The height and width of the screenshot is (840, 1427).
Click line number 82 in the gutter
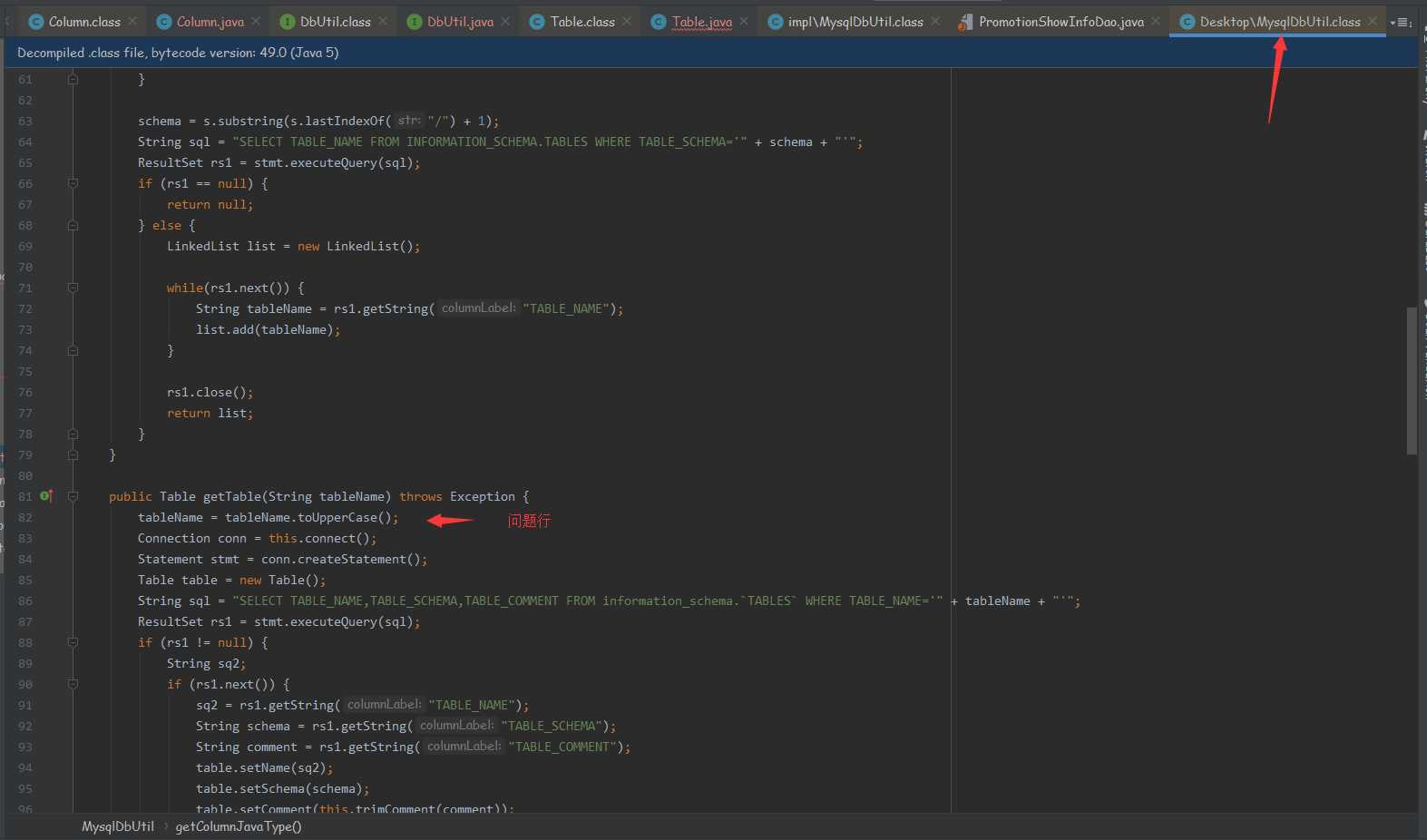coord(24,517)
